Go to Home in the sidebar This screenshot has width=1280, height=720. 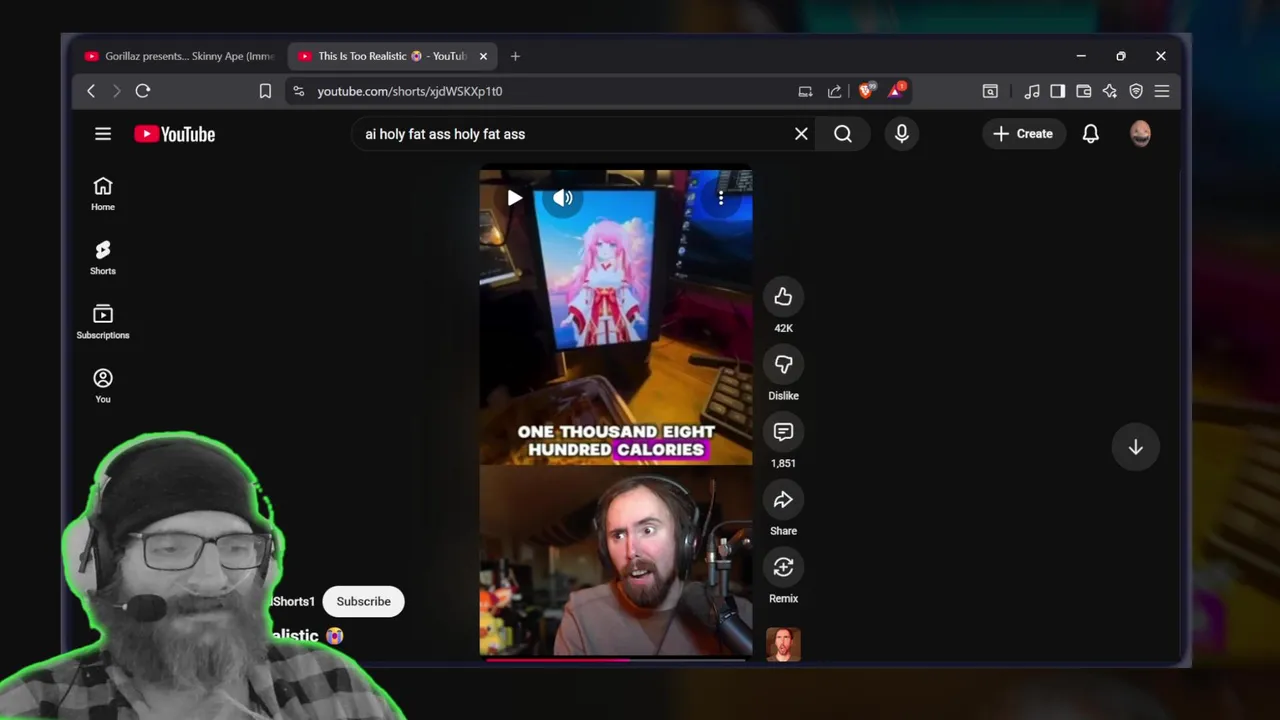point(103,194)
